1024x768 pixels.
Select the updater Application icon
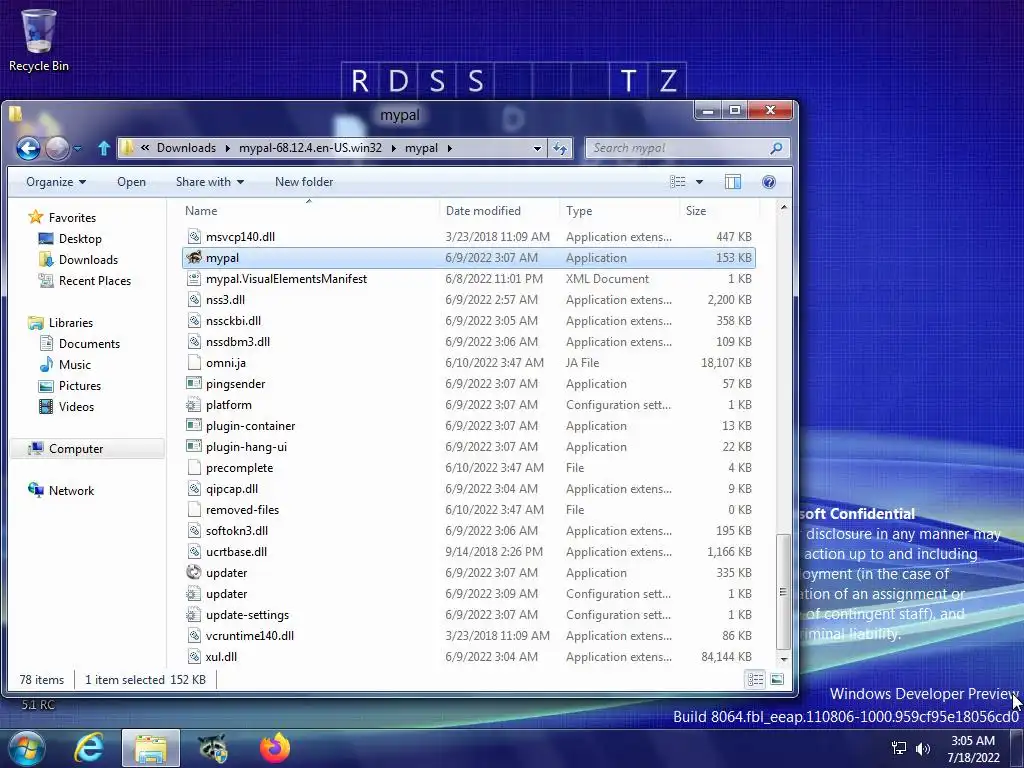click(x=193, y=573)
